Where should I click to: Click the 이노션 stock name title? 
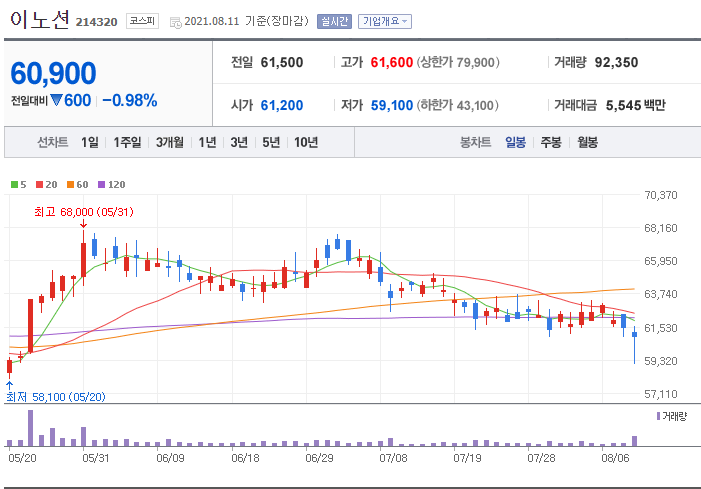(x=40, y=19)
